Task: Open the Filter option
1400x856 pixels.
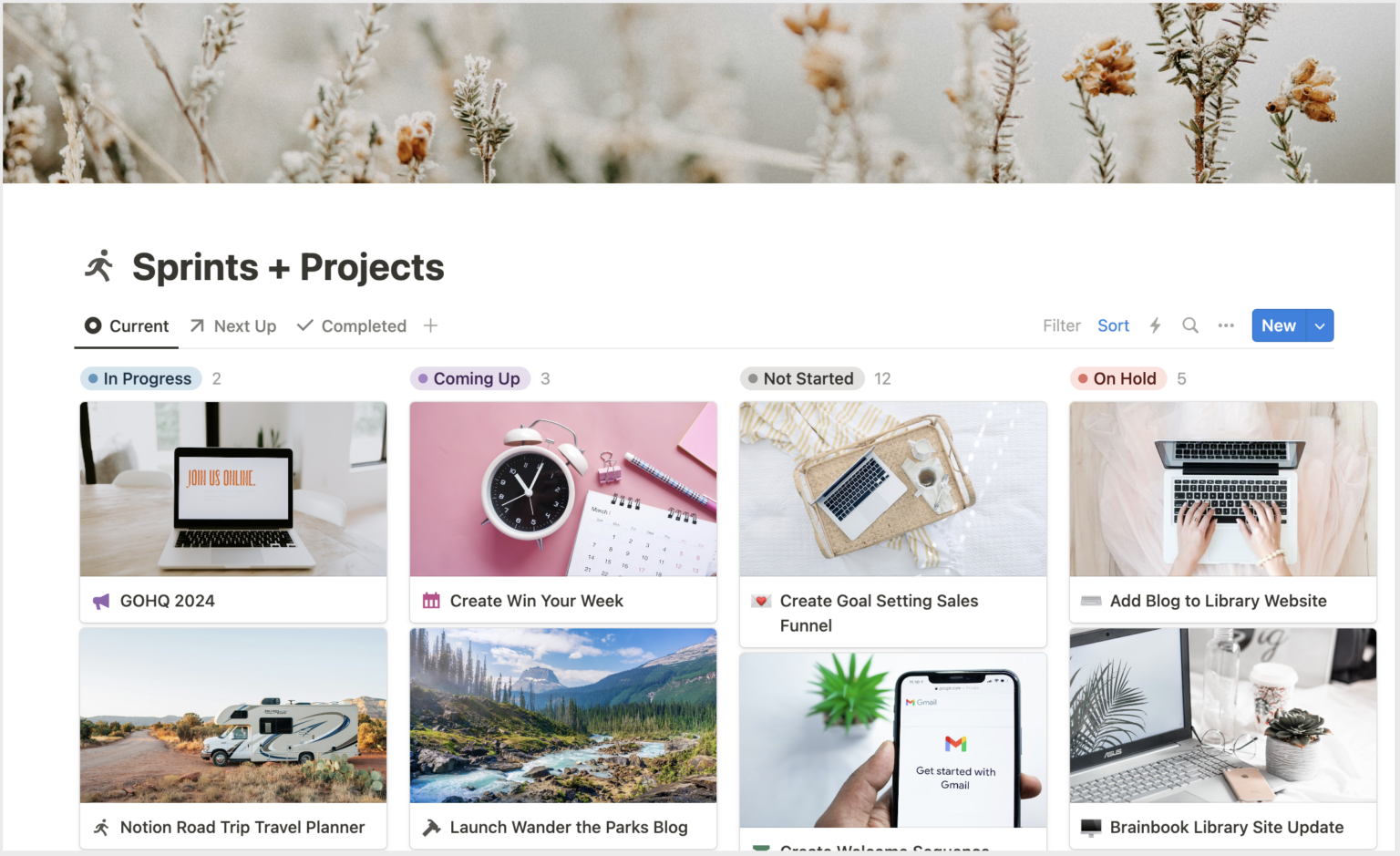Action: click(x=1062, y=325)
